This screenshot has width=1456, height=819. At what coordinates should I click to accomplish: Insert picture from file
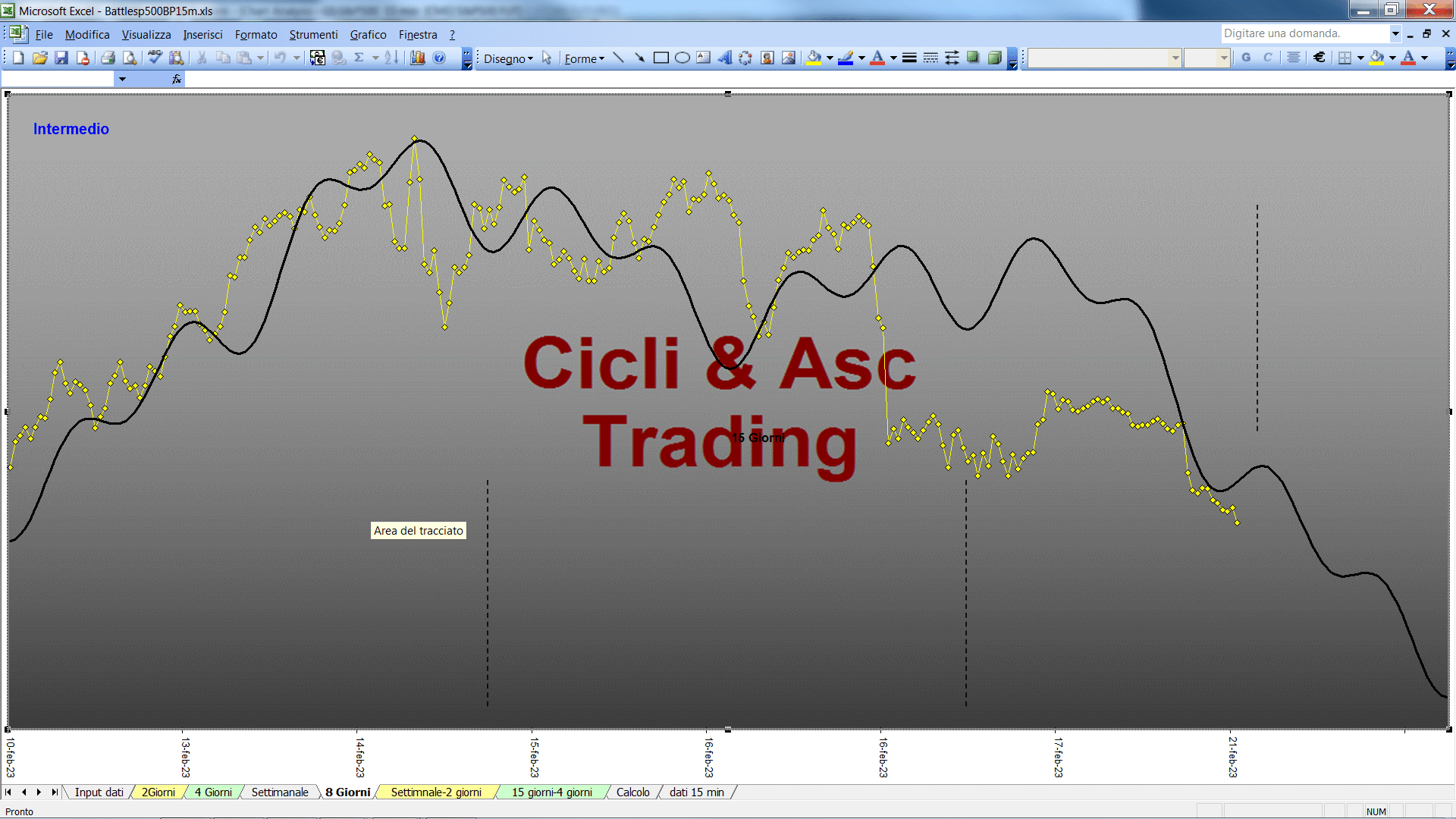pos(789,58)
